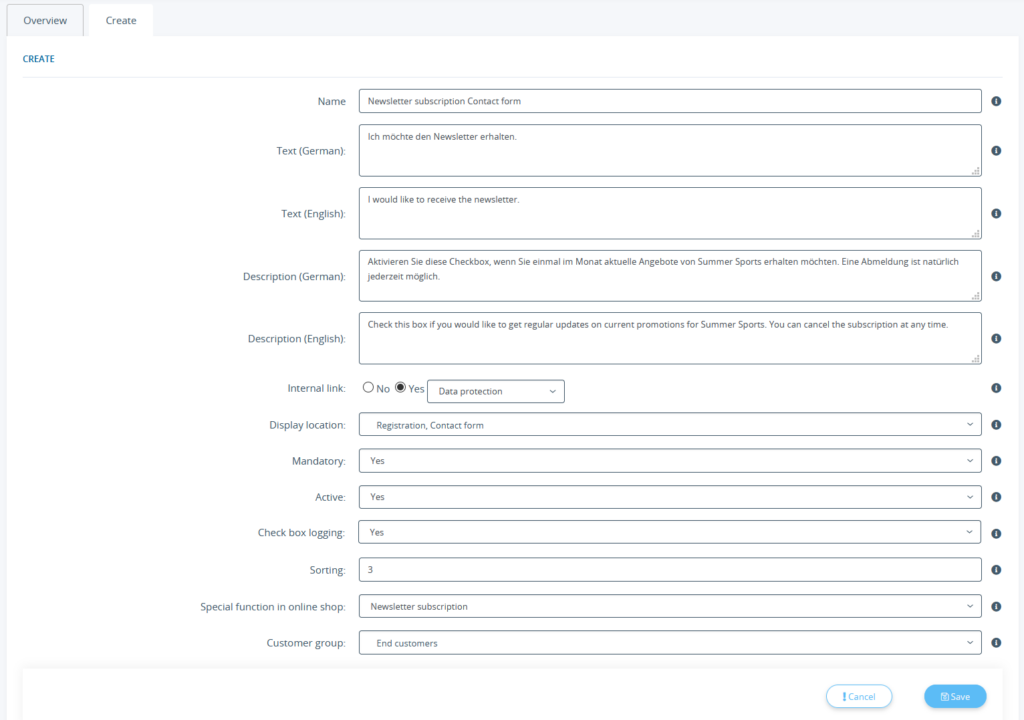Click the info icon for Text (German)
Screen dimensions: 1024x720
(x=996, y=151)
